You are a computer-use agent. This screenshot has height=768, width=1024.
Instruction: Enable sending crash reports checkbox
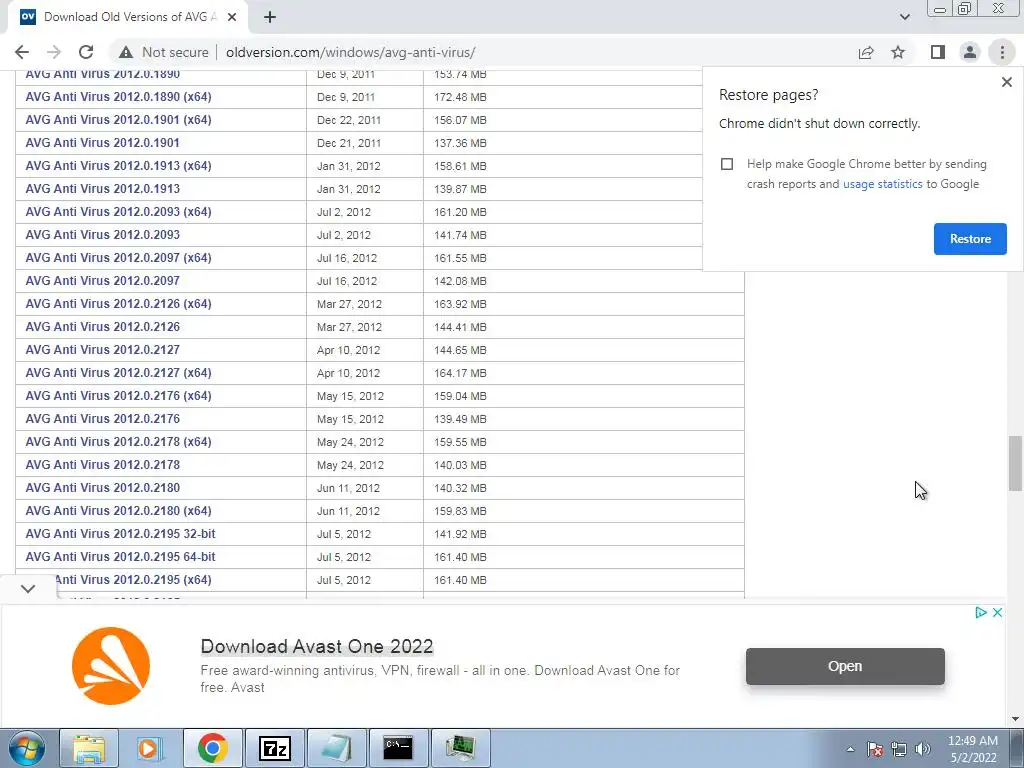(x=727, y=164)
